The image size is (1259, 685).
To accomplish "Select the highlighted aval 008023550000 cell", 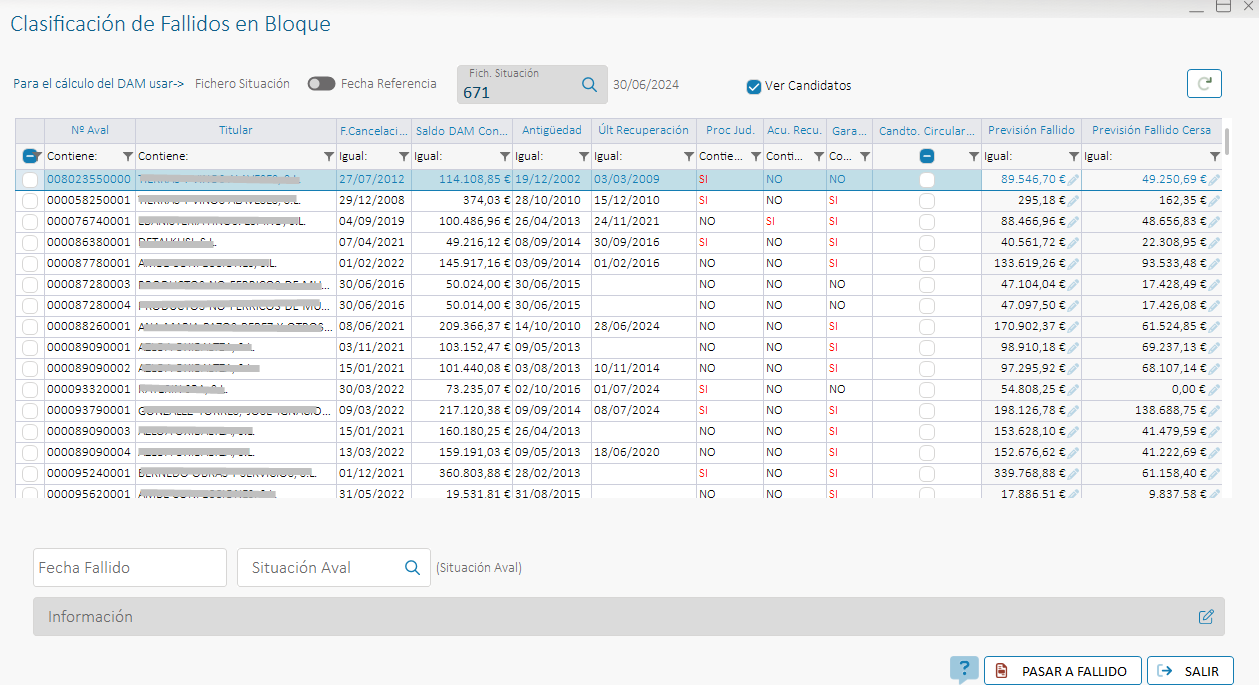I will (x=89, y=179).
